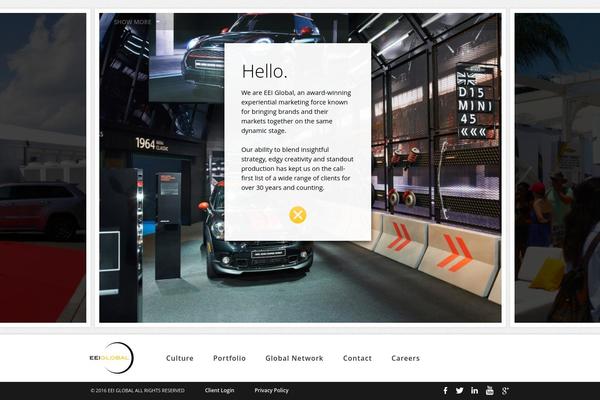This screenshot has width=600, height=400.
Task: Select the previous slide with red car
Action: click(x=43, y=168)
